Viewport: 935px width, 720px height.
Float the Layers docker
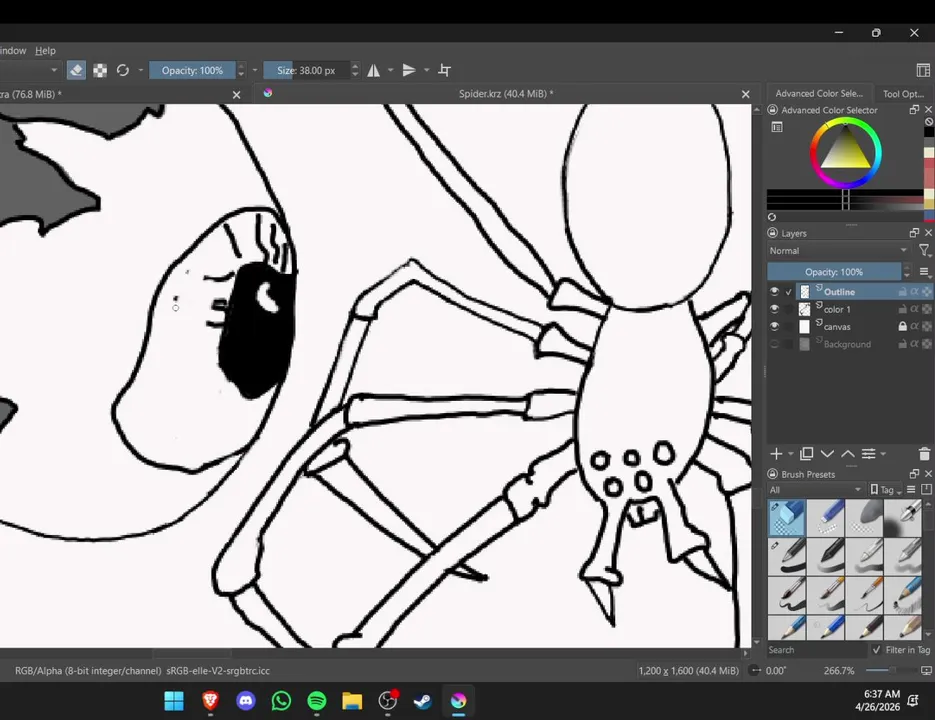point(914,233)
